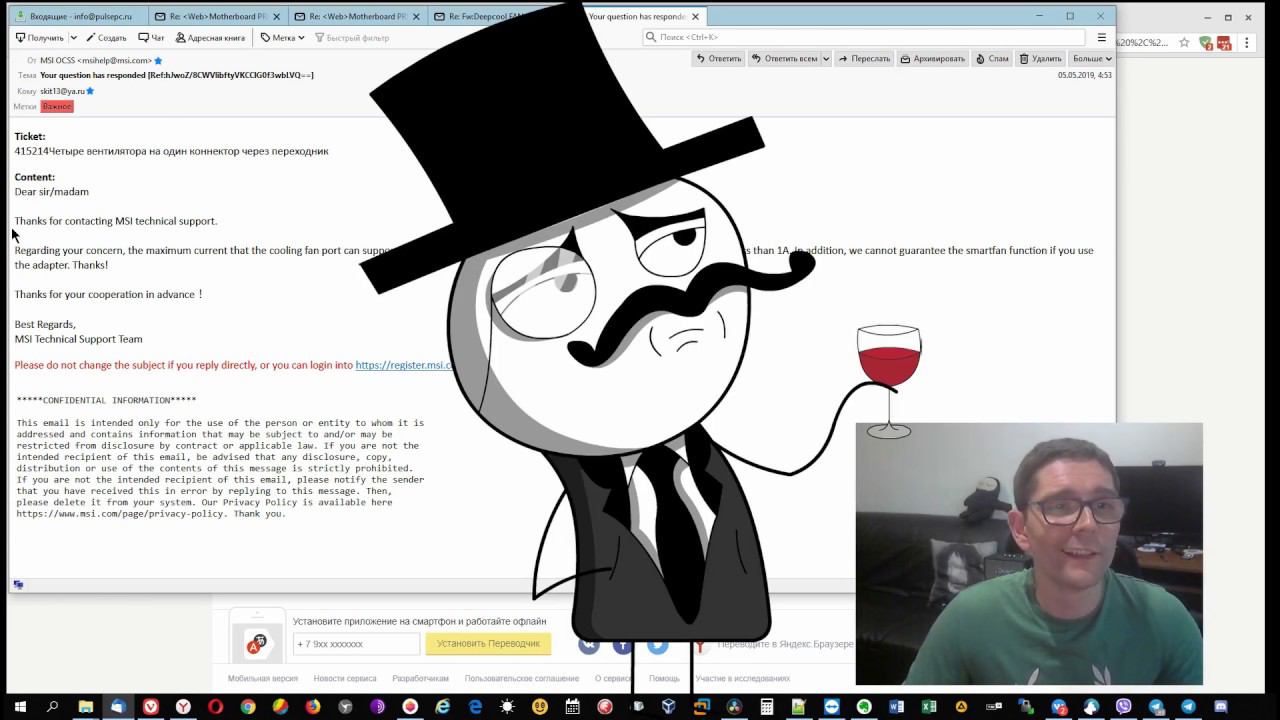Expand the Ответить всем dropdown arrow
The height and width of the screenshot is (720, 1280).
click(825, 59)
